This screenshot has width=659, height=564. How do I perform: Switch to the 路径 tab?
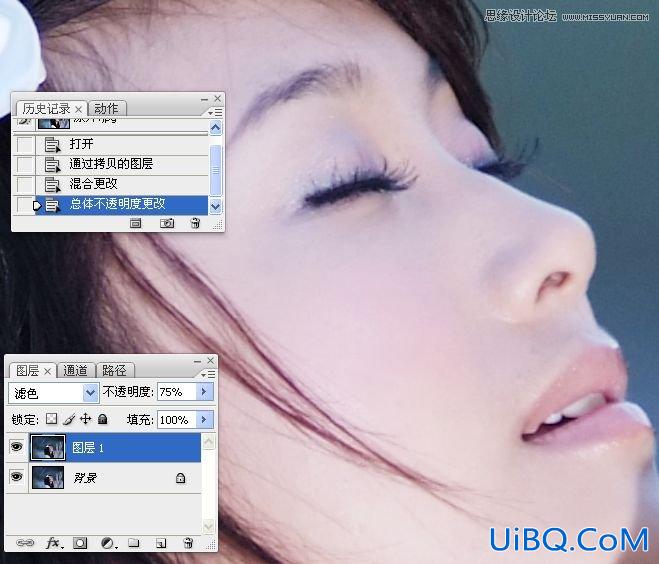114,370
